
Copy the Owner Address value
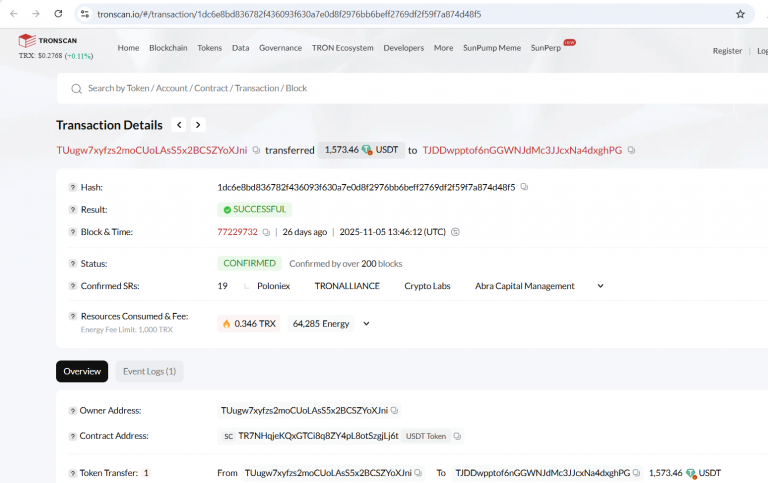coord(394,410)
